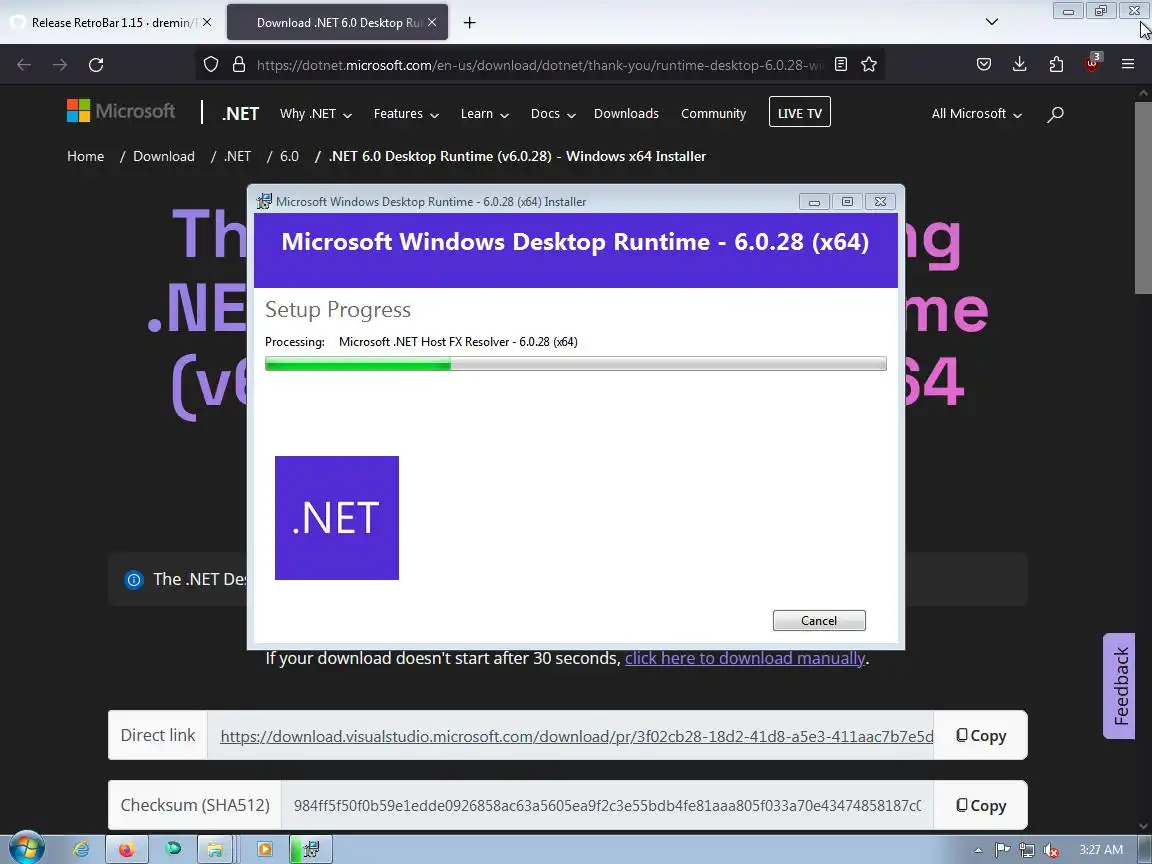
Task: Click the 6.0 breadcrumb link
Action: coord(289,156)
